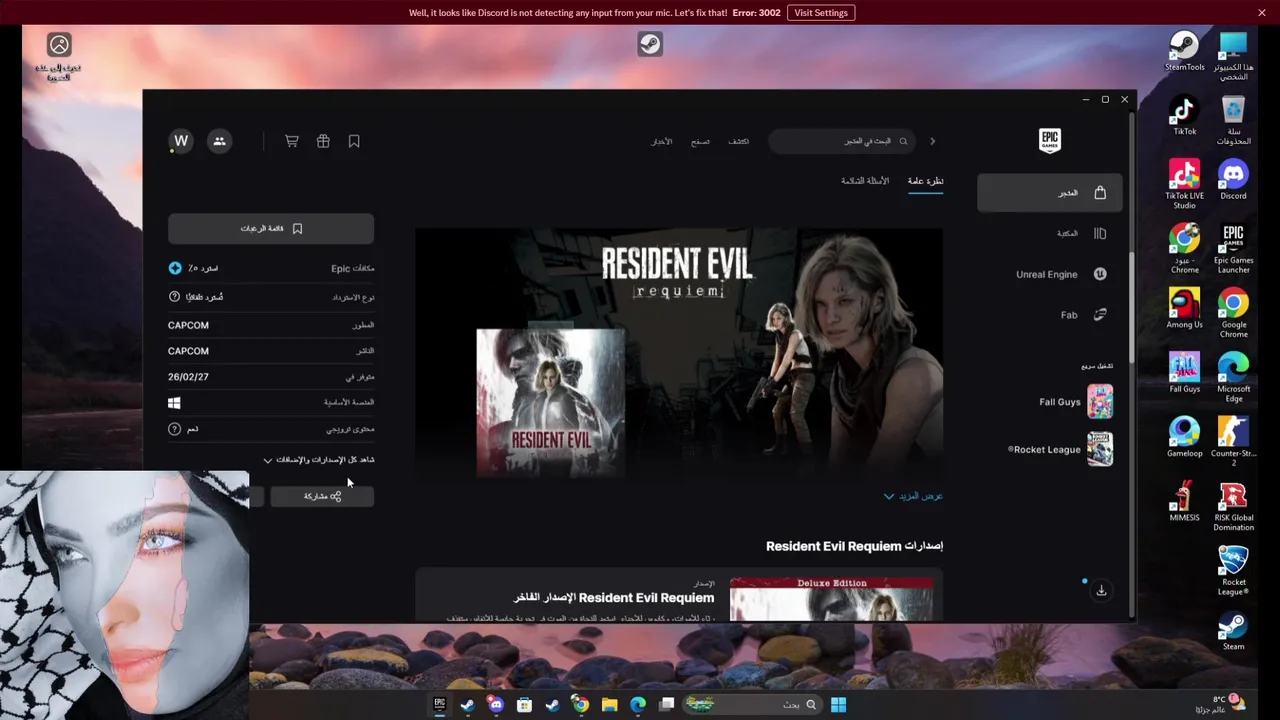Open the wishlist bookmark icon in Epic header
This screenshot has height=720, width=1280.
coord(354,141)
